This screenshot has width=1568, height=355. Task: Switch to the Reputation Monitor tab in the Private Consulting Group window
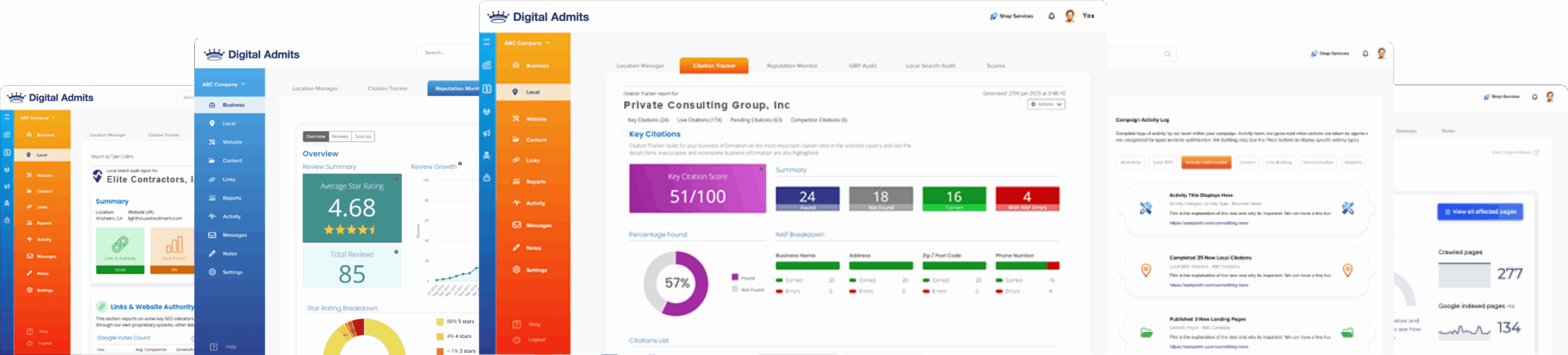tap(792, 66)
